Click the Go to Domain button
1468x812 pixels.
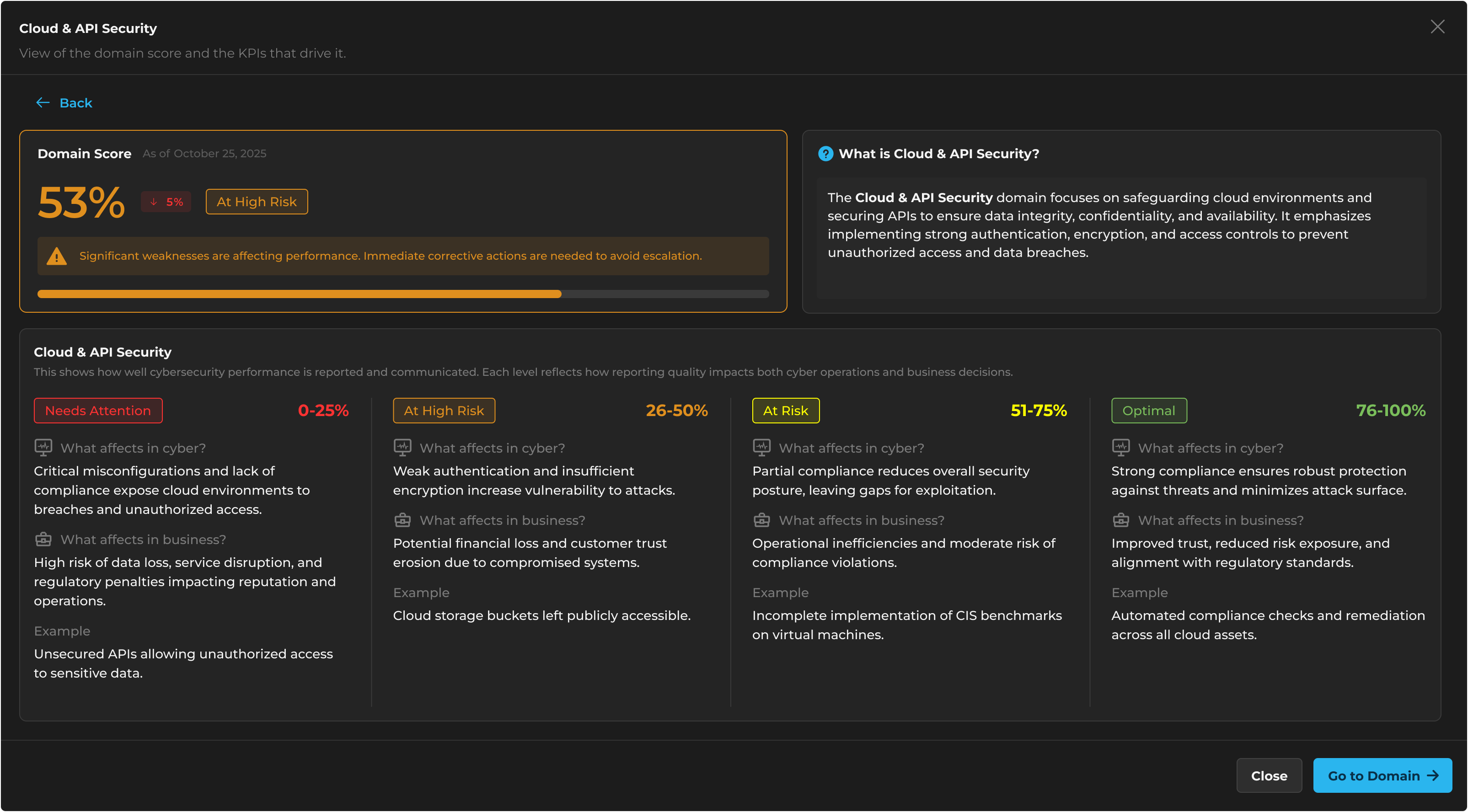coord(1382,775)
